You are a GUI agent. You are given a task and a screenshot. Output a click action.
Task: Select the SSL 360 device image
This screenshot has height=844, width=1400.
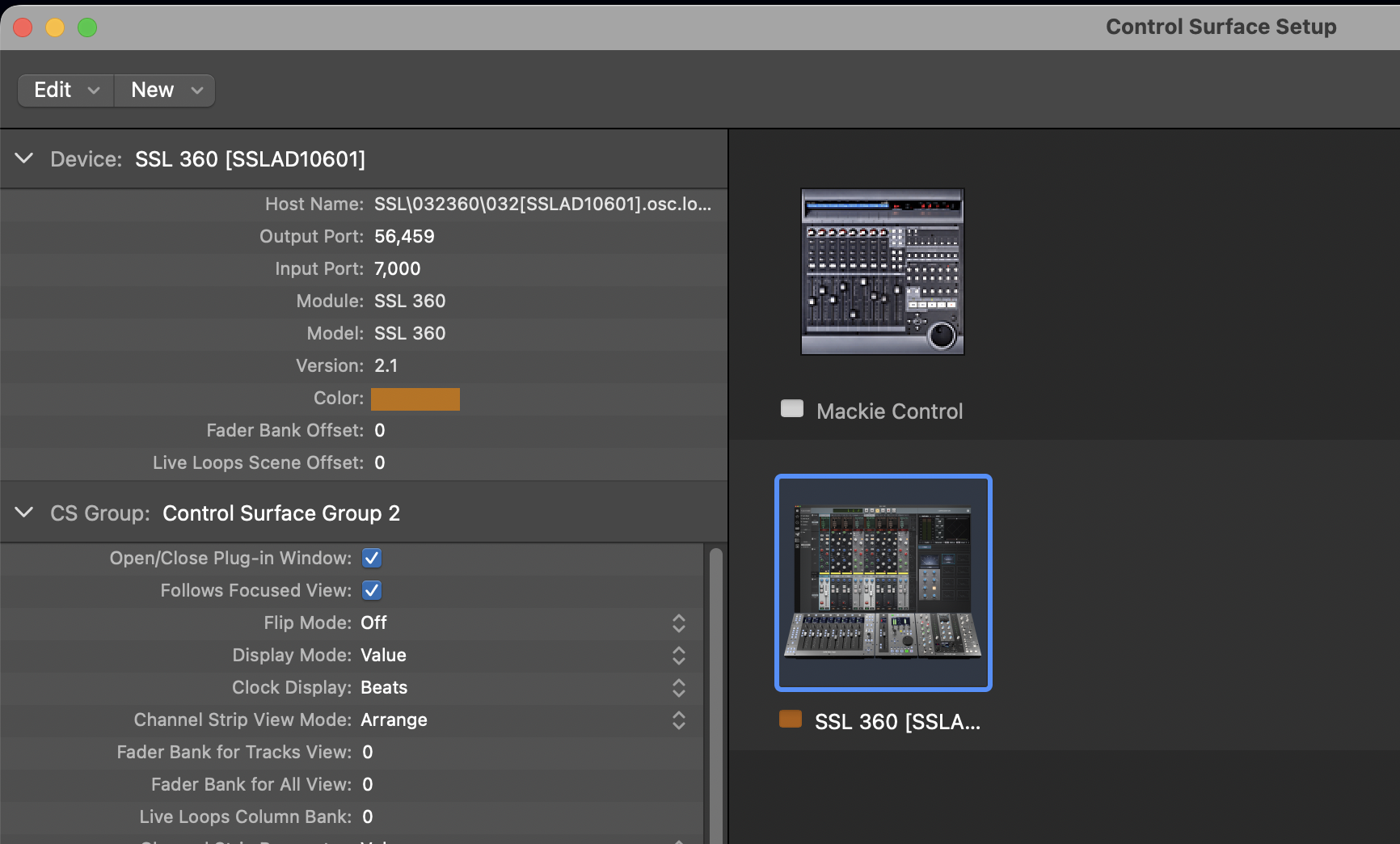point(883,583)
